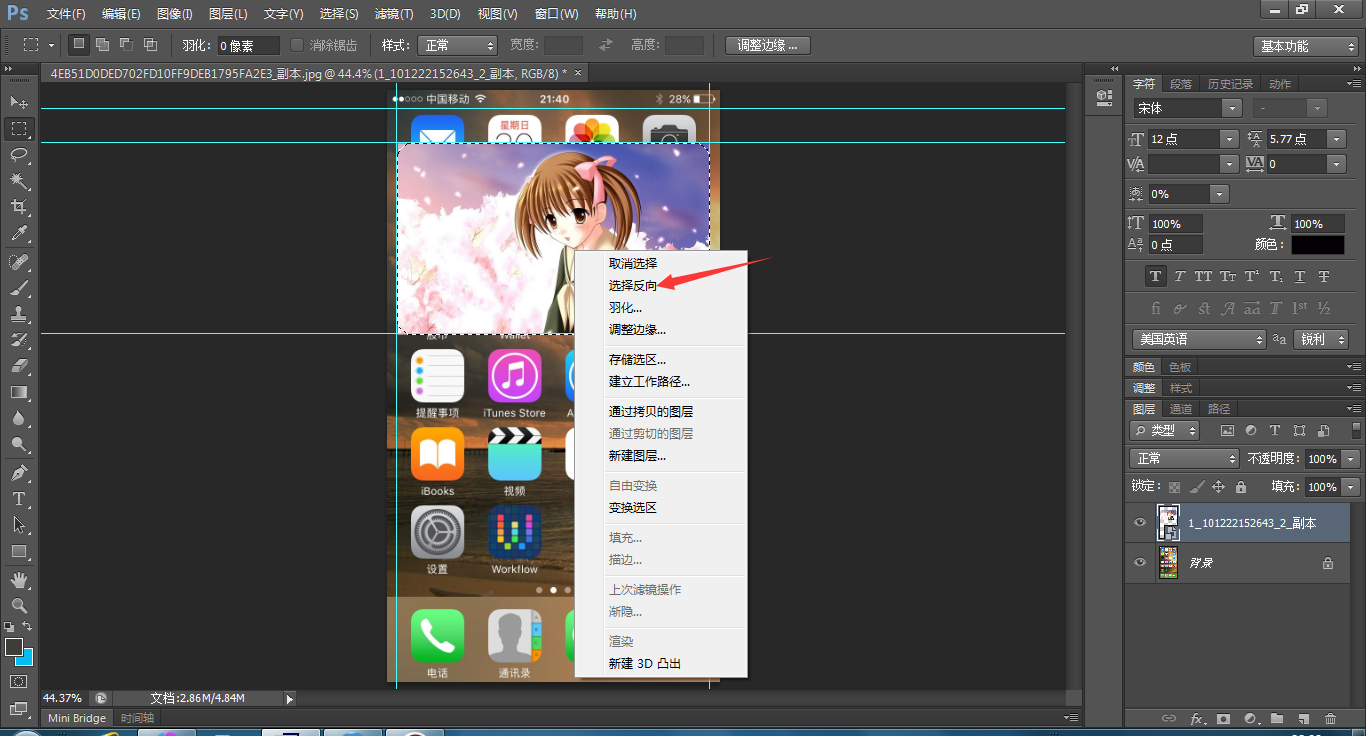The image size is (1366, 736).
Task: Switch to the 通道 tab
Action: [x=1181, y=408]
